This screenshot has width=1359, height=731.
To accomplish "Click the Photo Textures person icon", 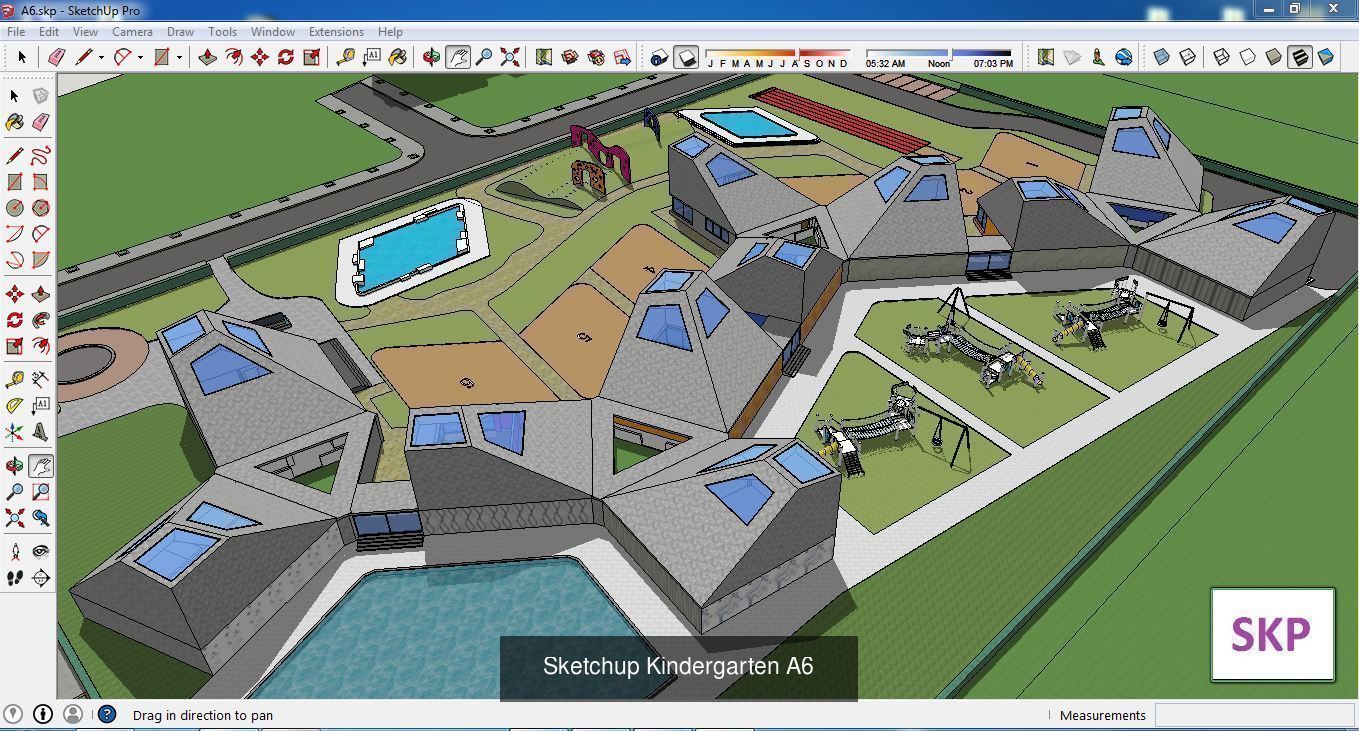I will click(1098, 57).
